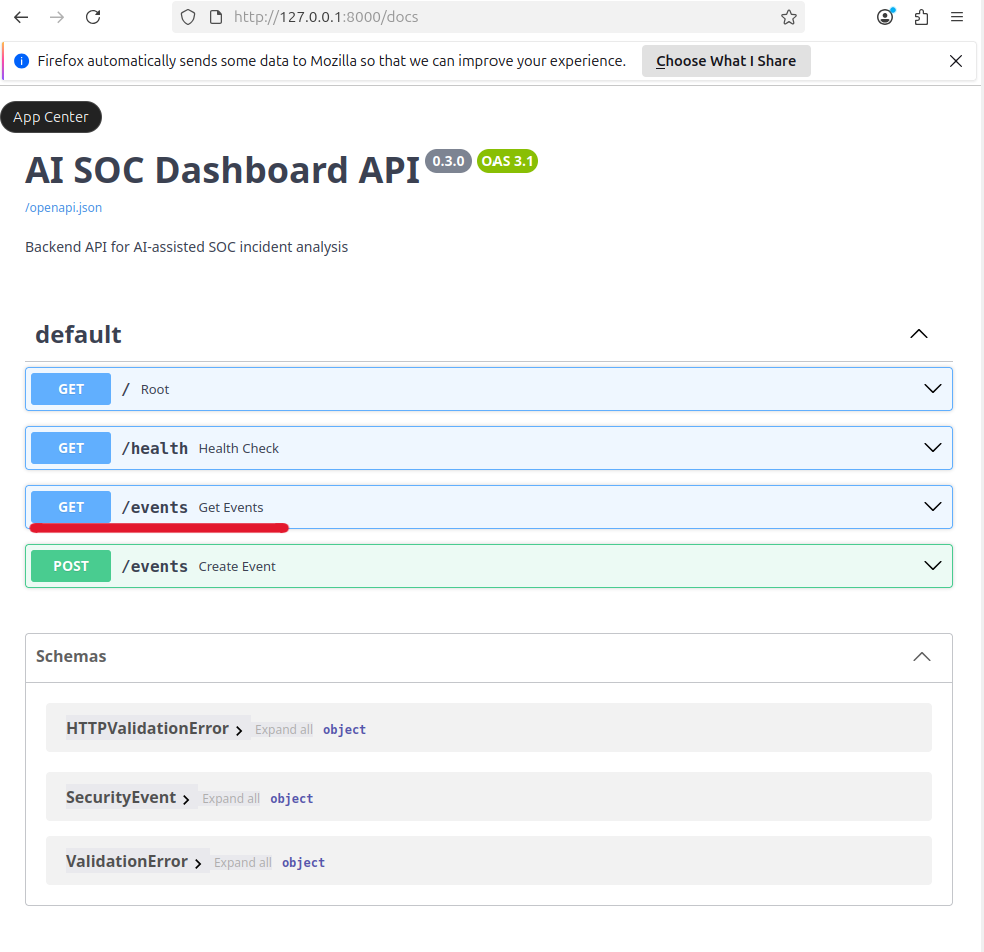The width and height of the screenshot is (984, 952).
Task: Click Expand all for ValidationError
Action: [x=243, y=862]
